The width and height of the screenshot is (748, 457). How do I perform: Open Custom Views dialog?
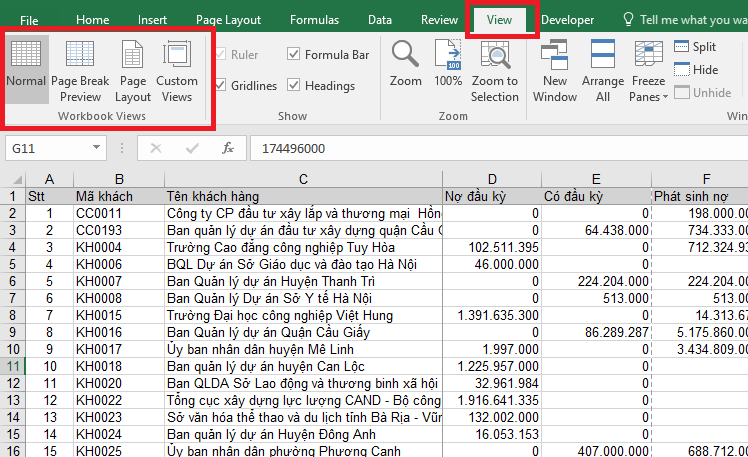coord(177,70)
